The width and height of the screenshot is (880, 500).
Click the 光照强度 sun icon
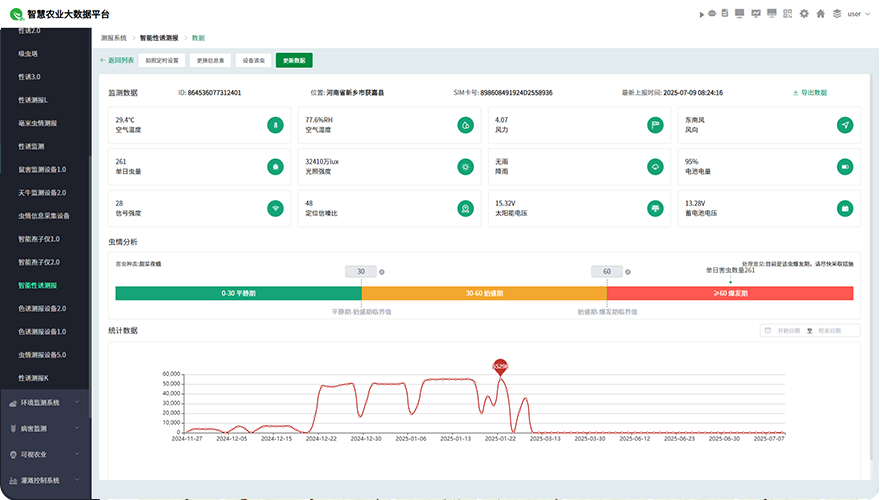pyautogui.click(x=464, y=167)
